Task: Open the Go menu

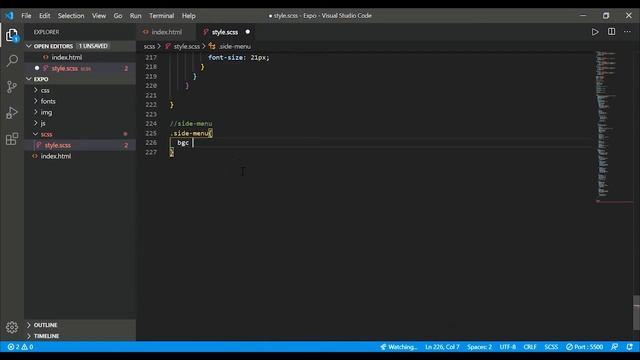Action: [118, 16]
